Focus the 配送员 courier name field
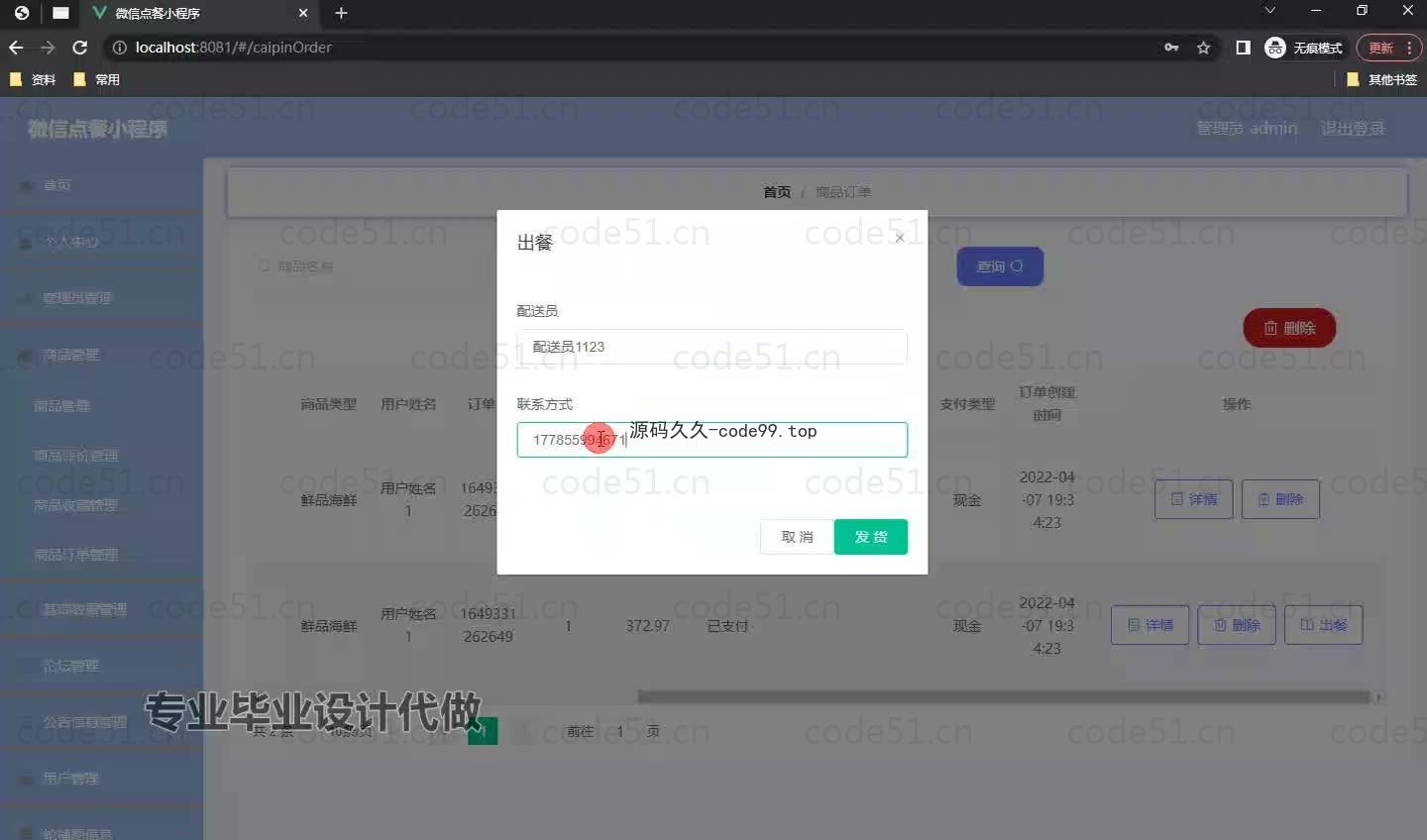The image size is (1427, 840). pyautogui.click(x=712, y=347)
